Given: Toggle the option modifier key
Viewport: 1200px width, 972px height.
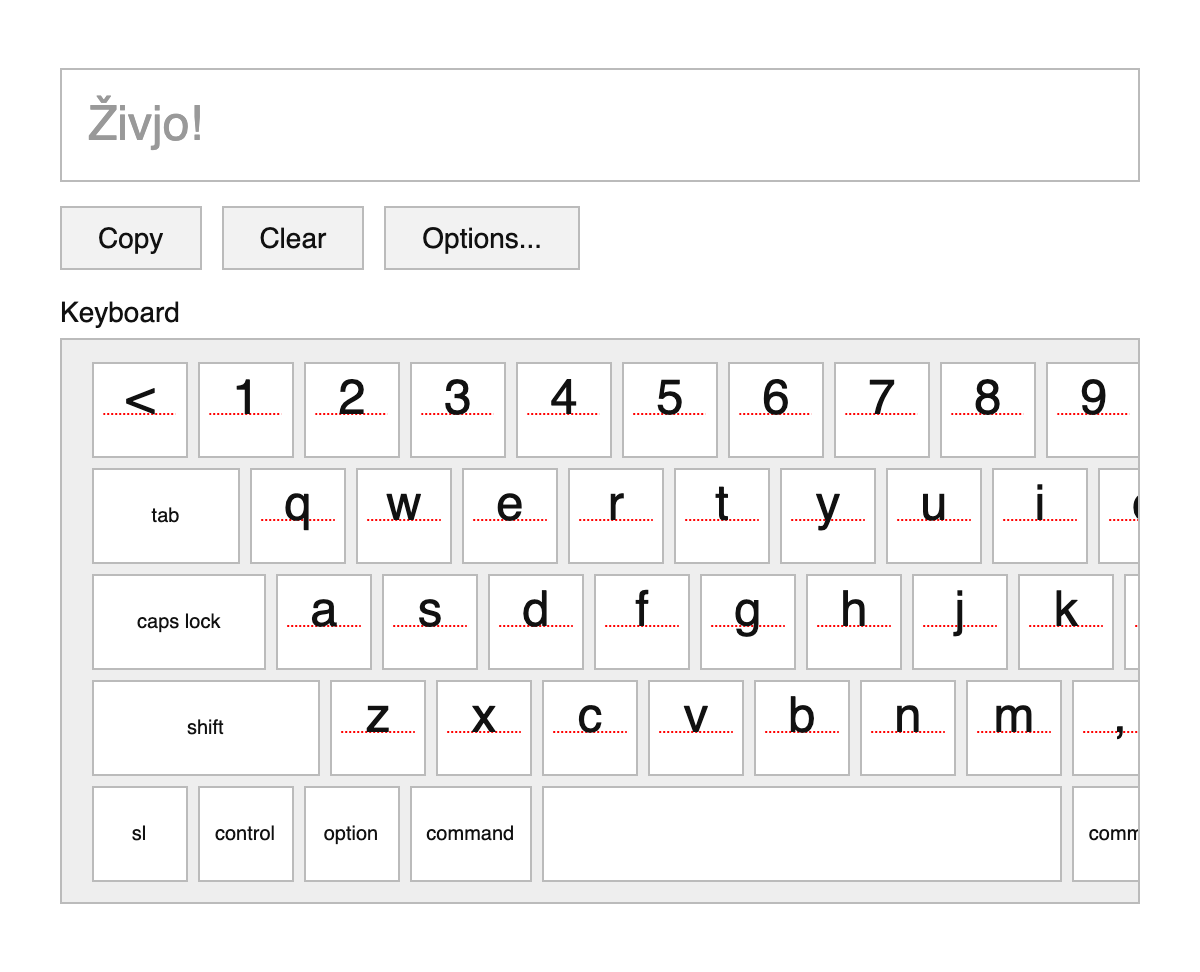Looking at the screenshot, I should coord(352,833).
